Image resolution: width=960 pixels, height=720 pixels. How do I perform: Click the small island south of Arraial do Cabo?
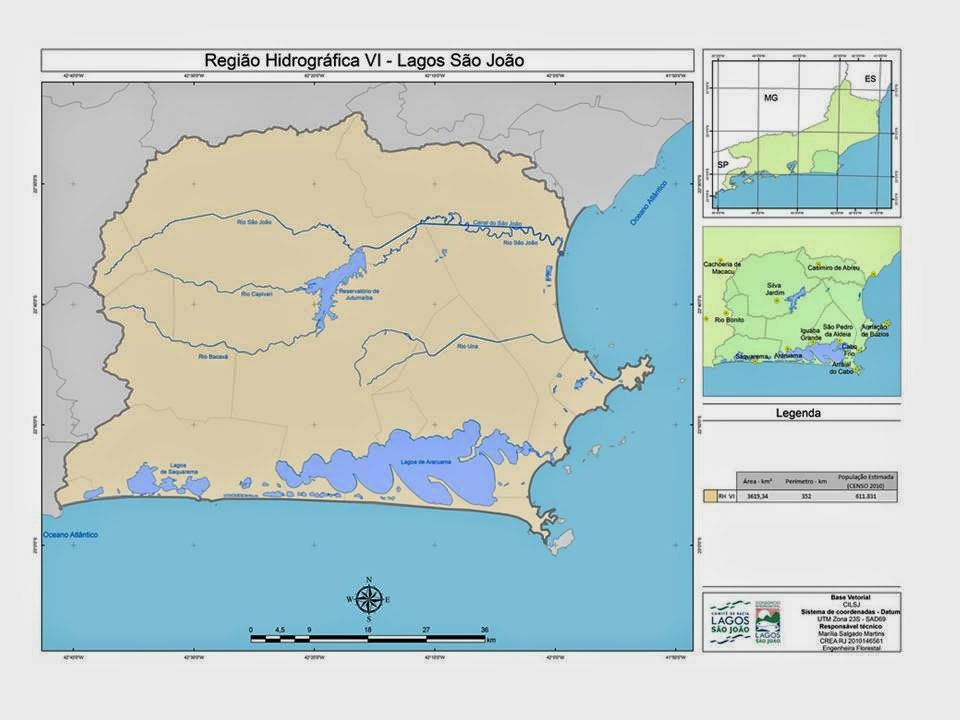(x=561, y=542)
